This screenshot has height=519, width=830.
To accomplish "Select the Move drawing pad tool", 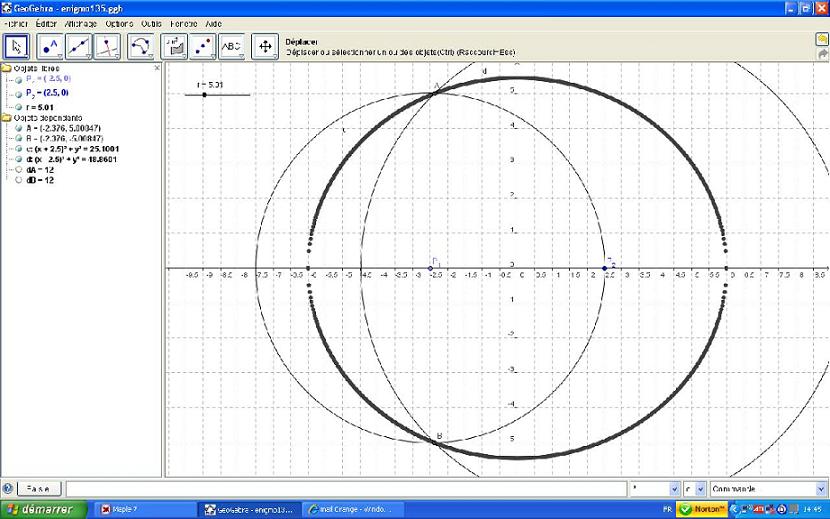I will coord(265,46).
